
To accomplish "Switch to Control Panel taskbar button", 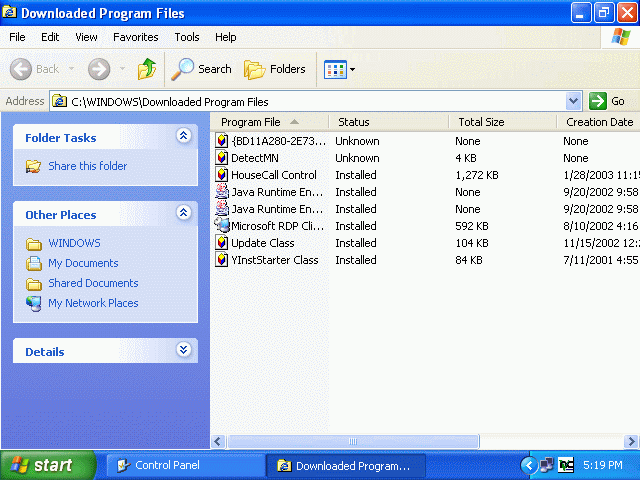I will (x=185, y=465).
